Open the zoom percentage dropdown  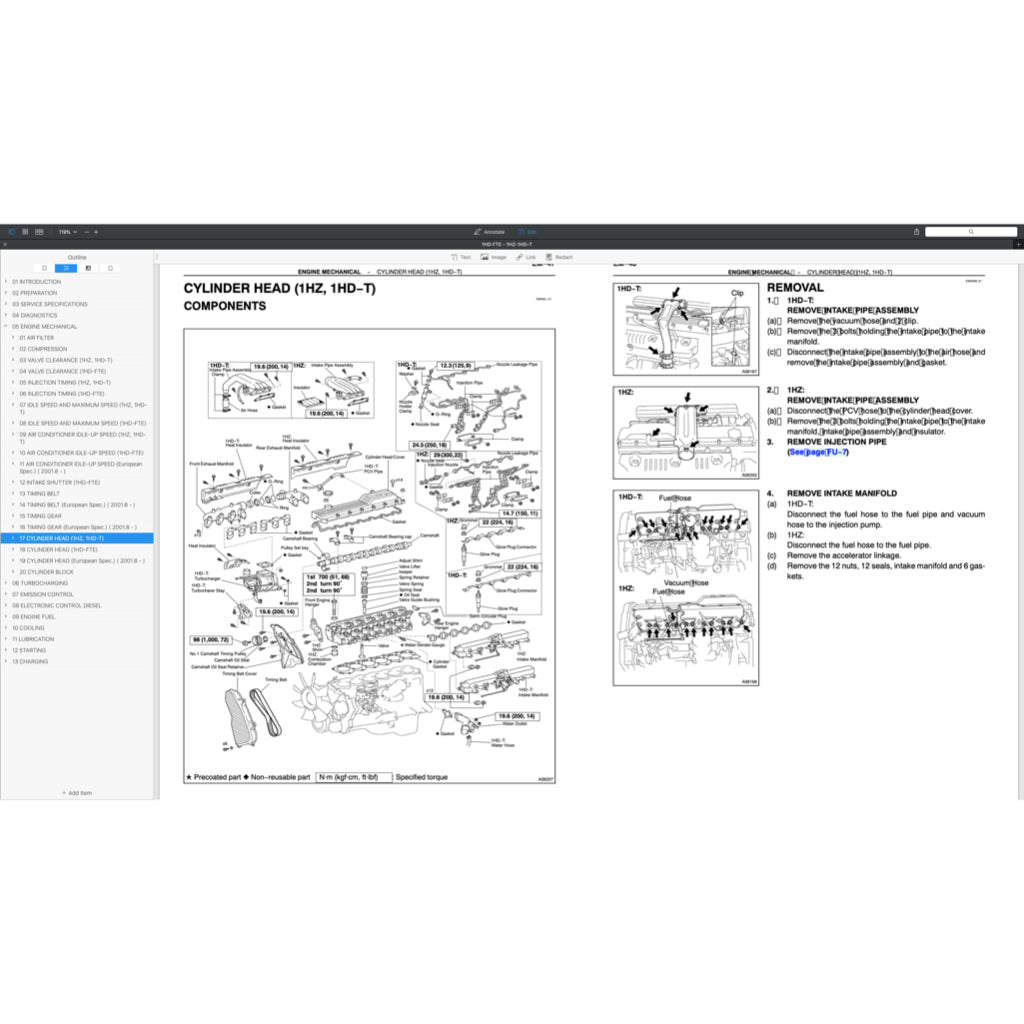(66, 231)
